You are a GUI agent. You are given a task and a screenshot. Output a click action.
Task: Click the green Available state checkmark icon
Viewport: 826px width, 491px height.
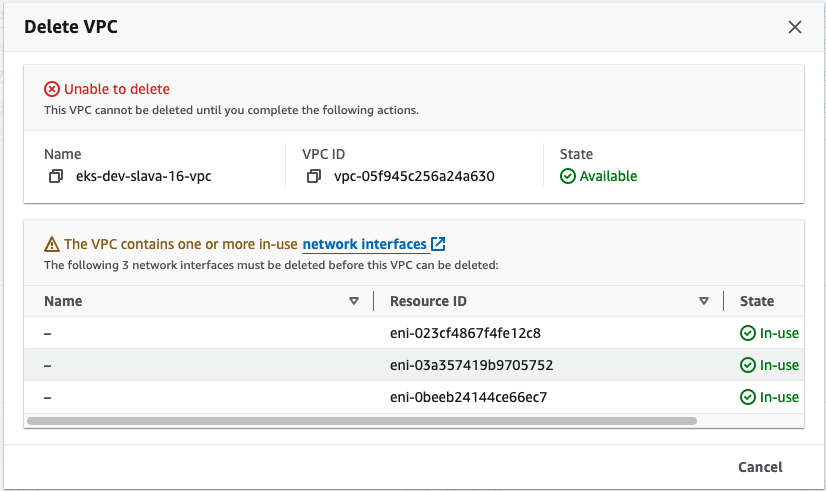tap(568, 176)
